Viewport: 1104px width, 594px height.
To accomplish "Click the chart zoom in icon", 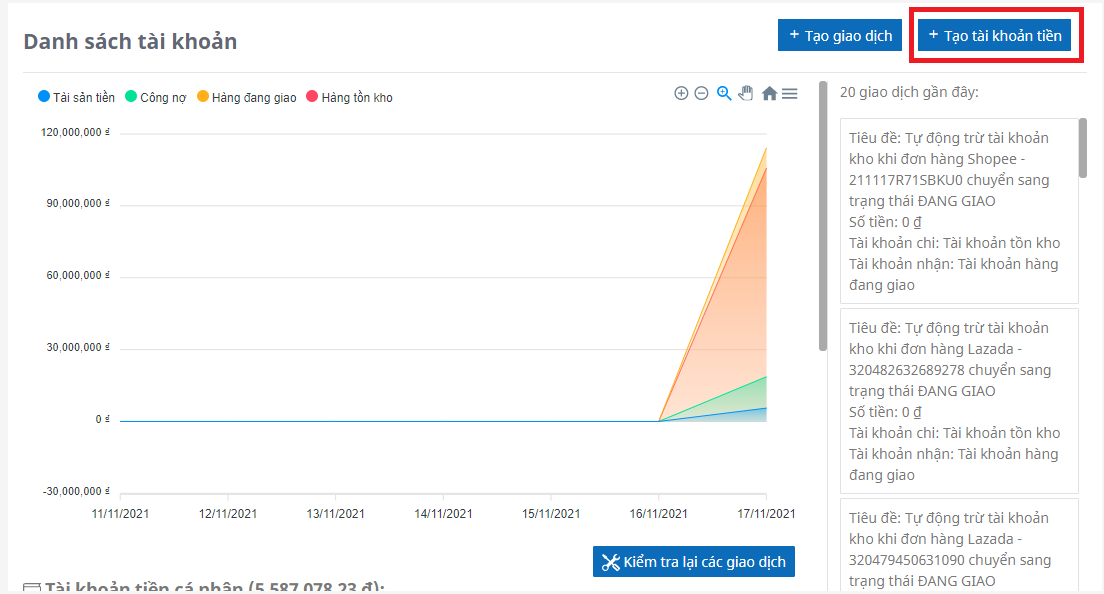I will 681,93.
